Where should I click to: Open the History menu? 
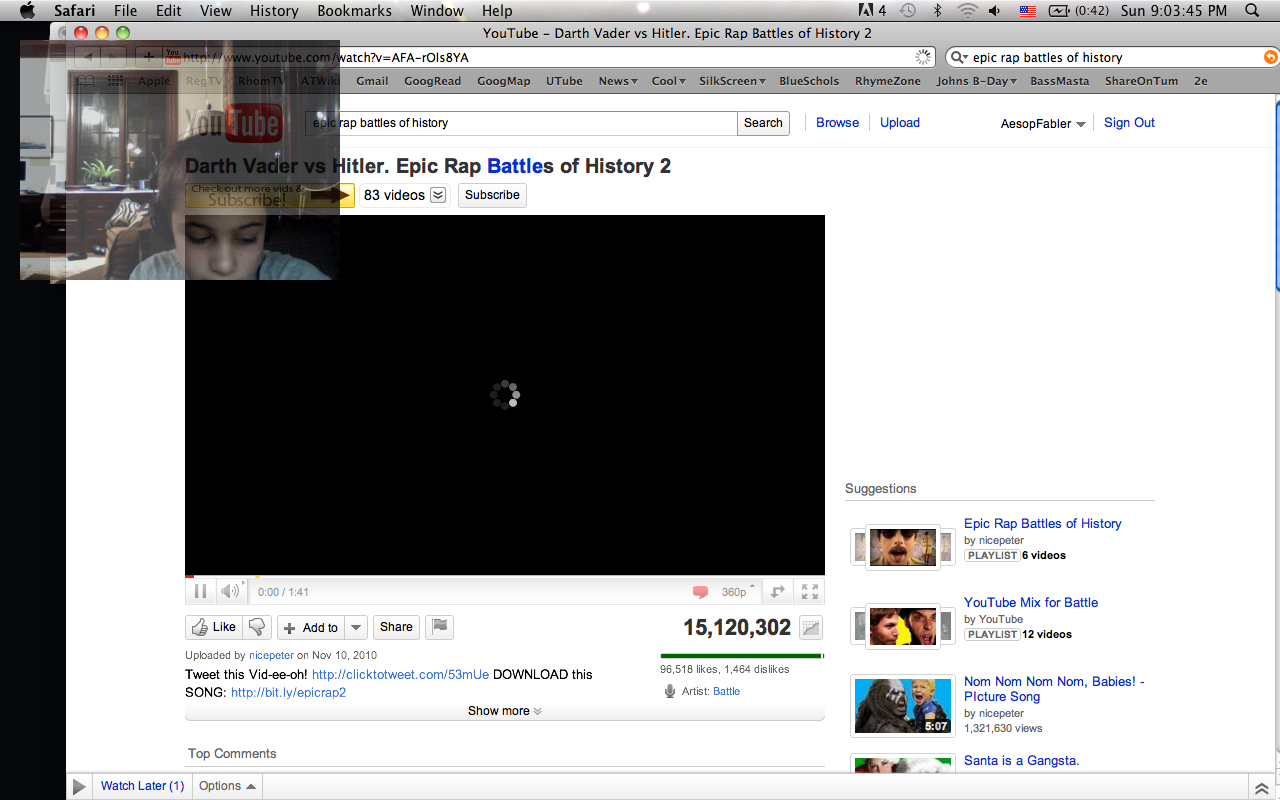274,11
